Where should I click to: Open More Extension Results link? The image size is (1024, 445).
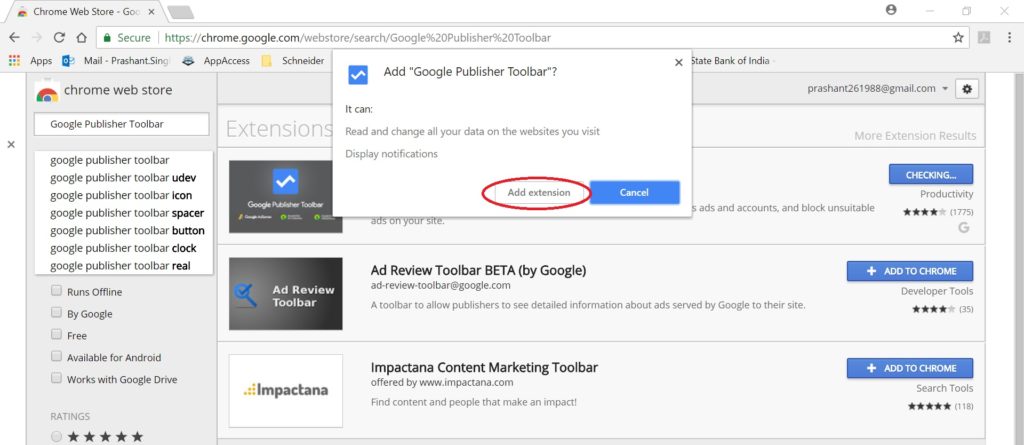click(915, 136)
